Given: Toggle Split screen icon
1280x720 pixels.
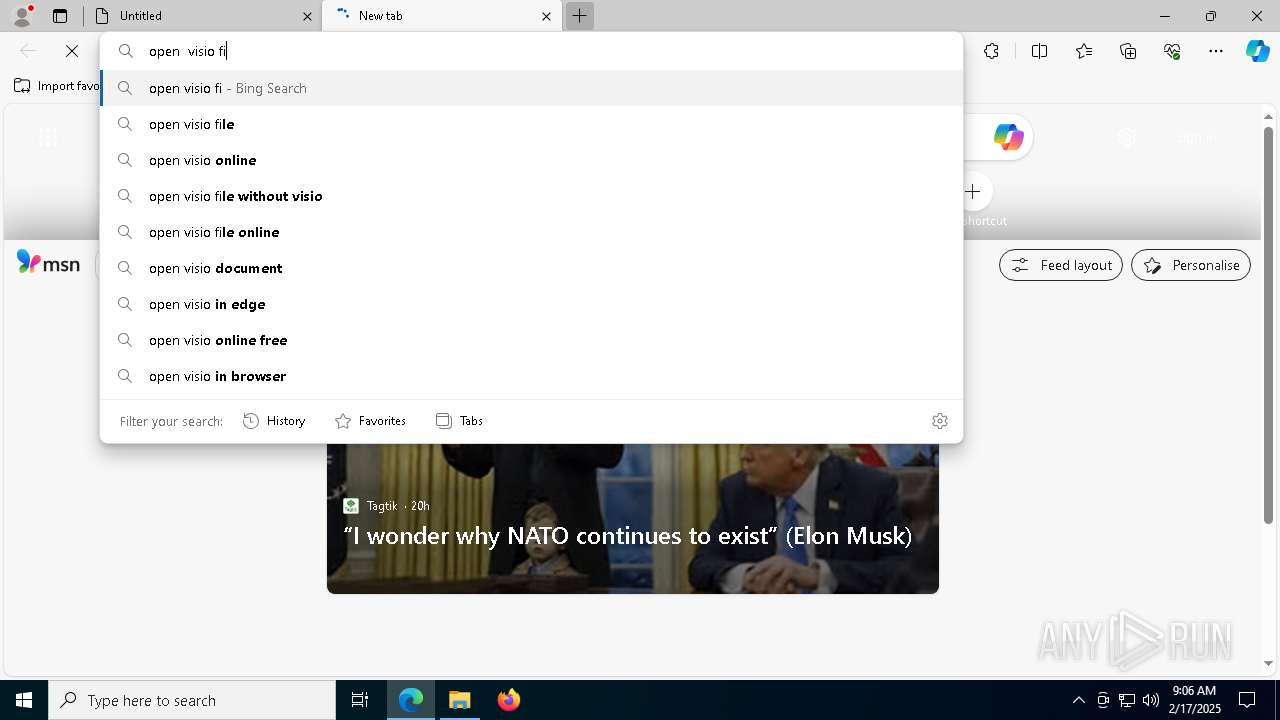Looking at the screenshot, I should pos(1039,51).
